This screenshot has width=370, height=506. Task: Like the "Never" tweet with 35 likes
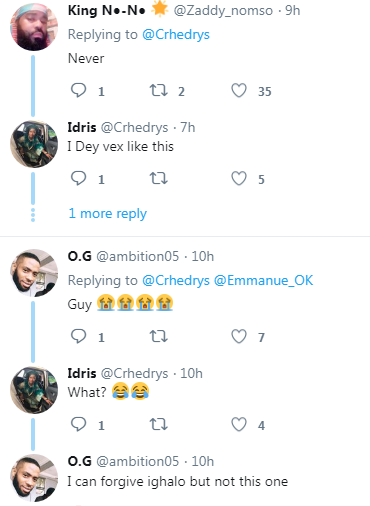(x=239, y=90)
